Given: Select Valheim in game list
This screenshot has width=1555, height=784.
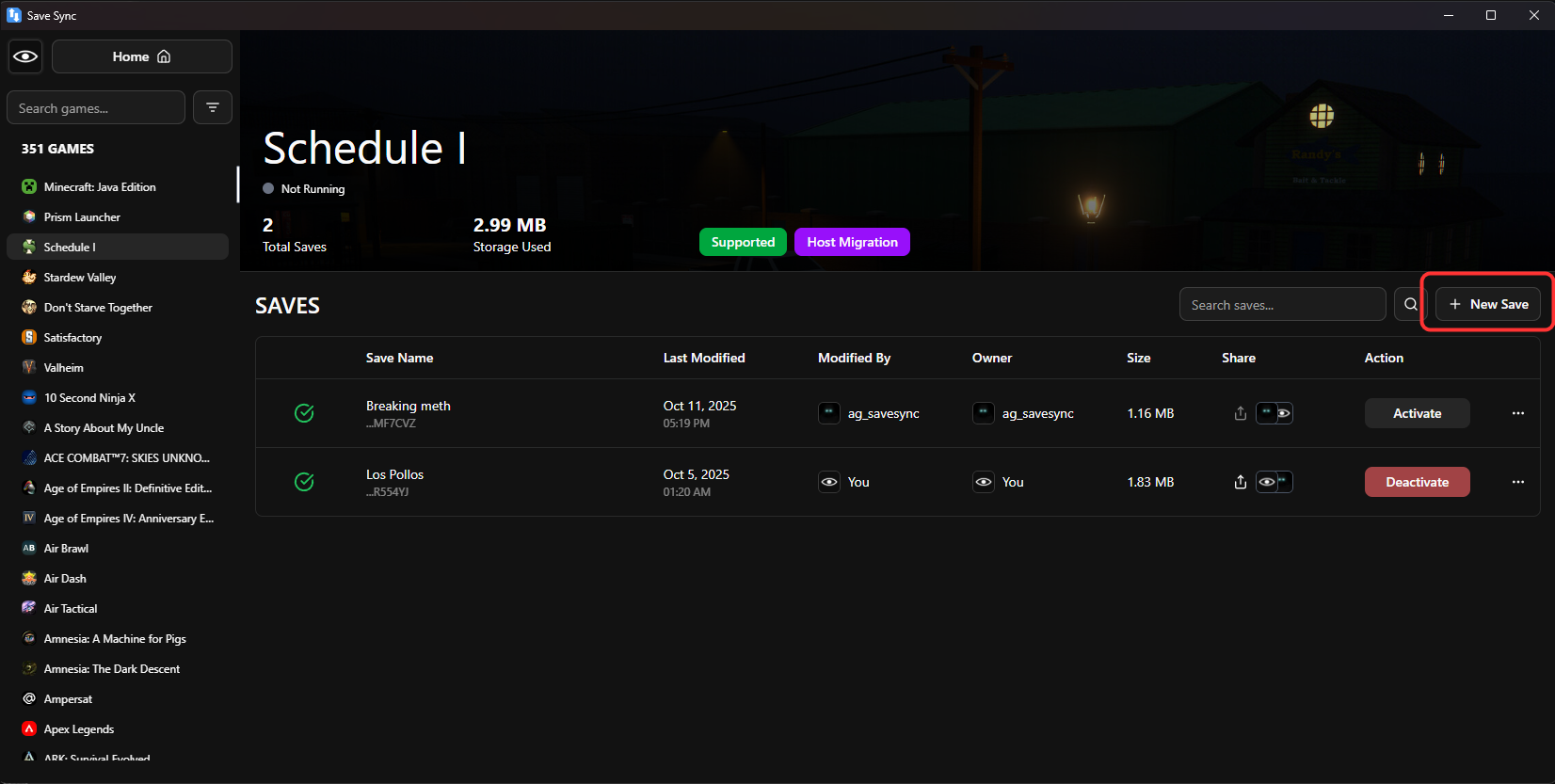Looking at the screenshot, I should click(118, 367).
